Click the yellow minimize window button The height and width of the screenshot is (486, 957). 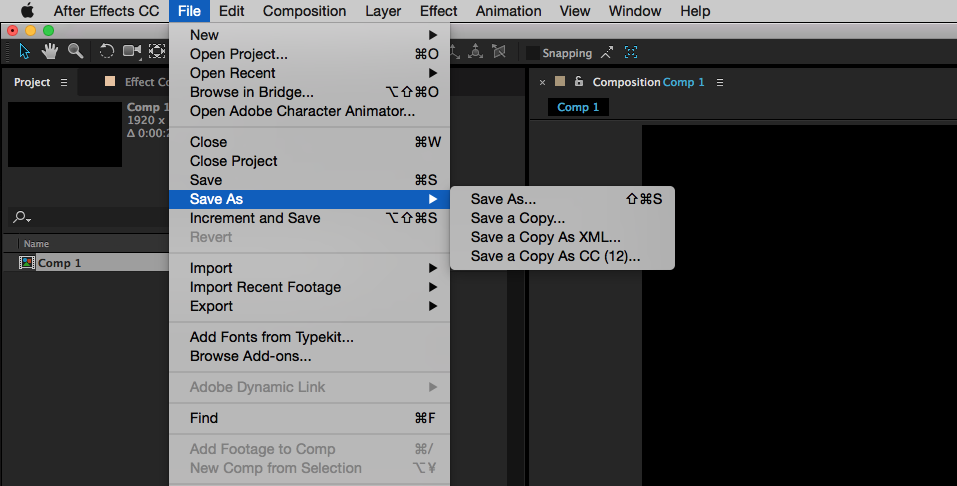click(x=31, y=31)
